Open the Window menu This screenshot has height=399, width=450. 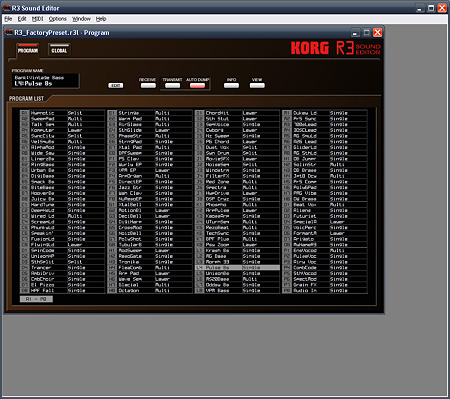81,19
